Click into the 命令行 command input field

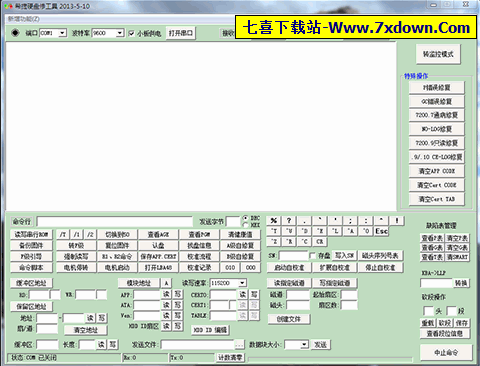[114, 221]
